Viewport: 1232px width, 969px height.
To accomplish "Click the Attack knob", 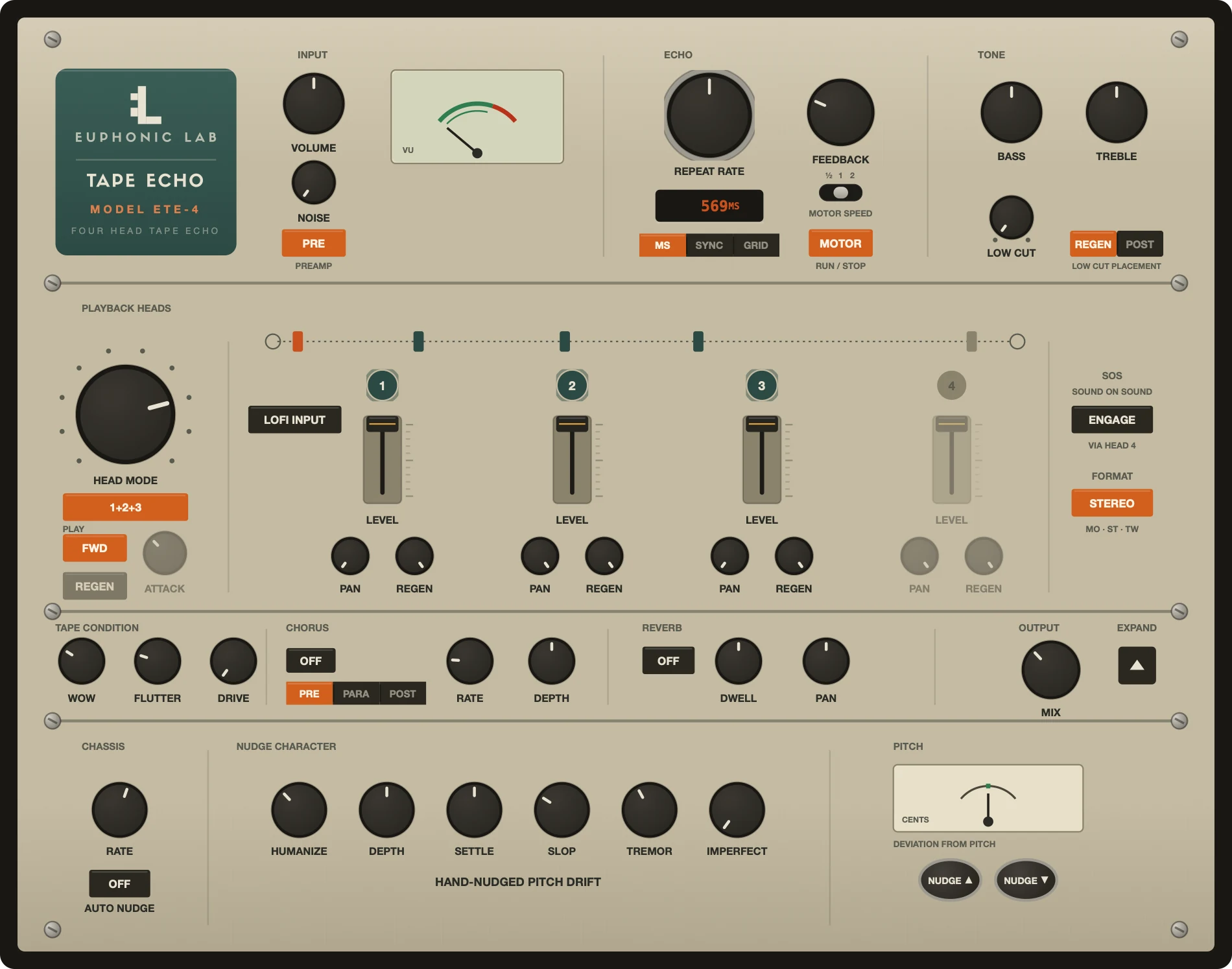I will click(x=165, y=553).
